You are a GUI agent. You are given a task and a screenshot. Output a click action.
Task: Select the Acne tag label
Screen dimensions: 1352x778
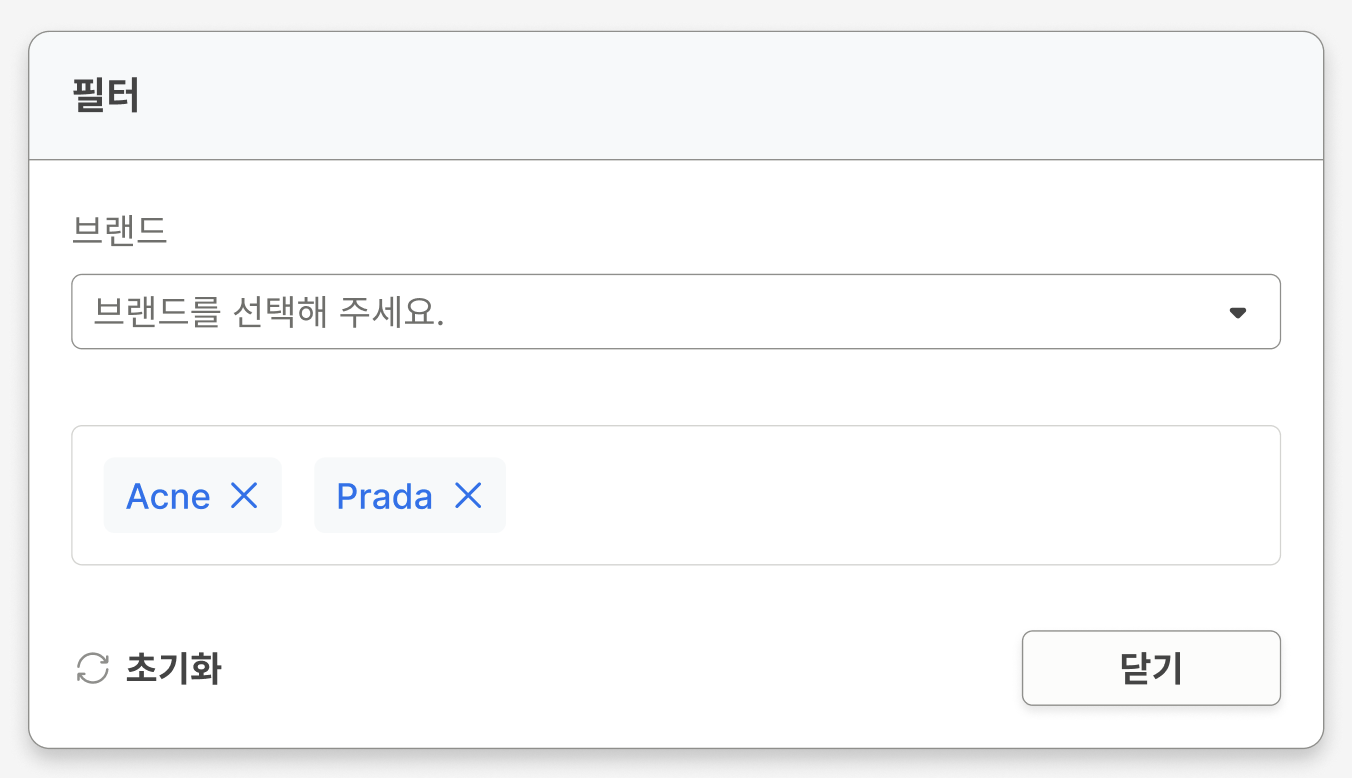pos(168,497)
